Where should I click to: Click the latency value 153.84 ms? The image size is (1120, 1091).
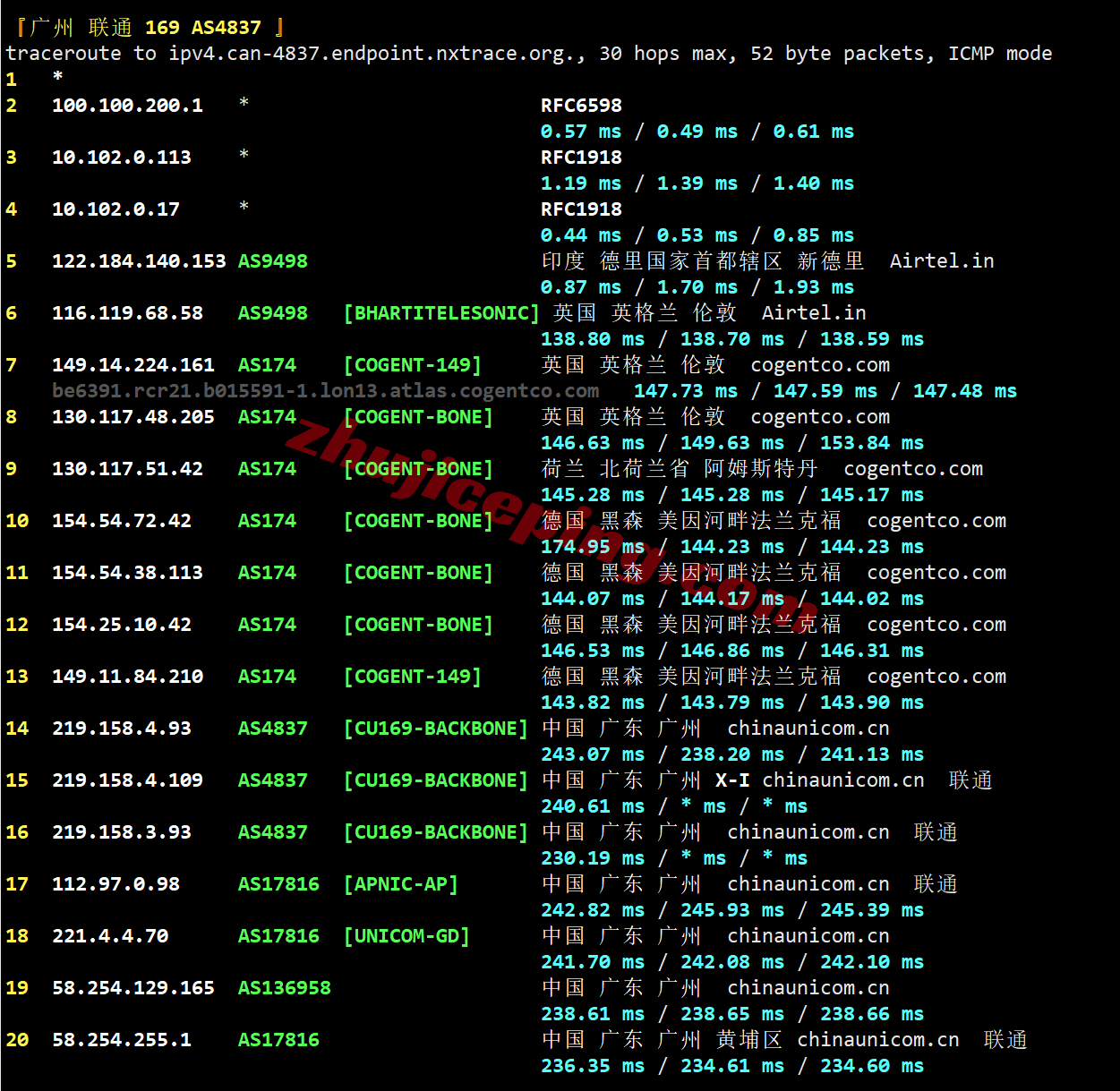click(872, 443)
